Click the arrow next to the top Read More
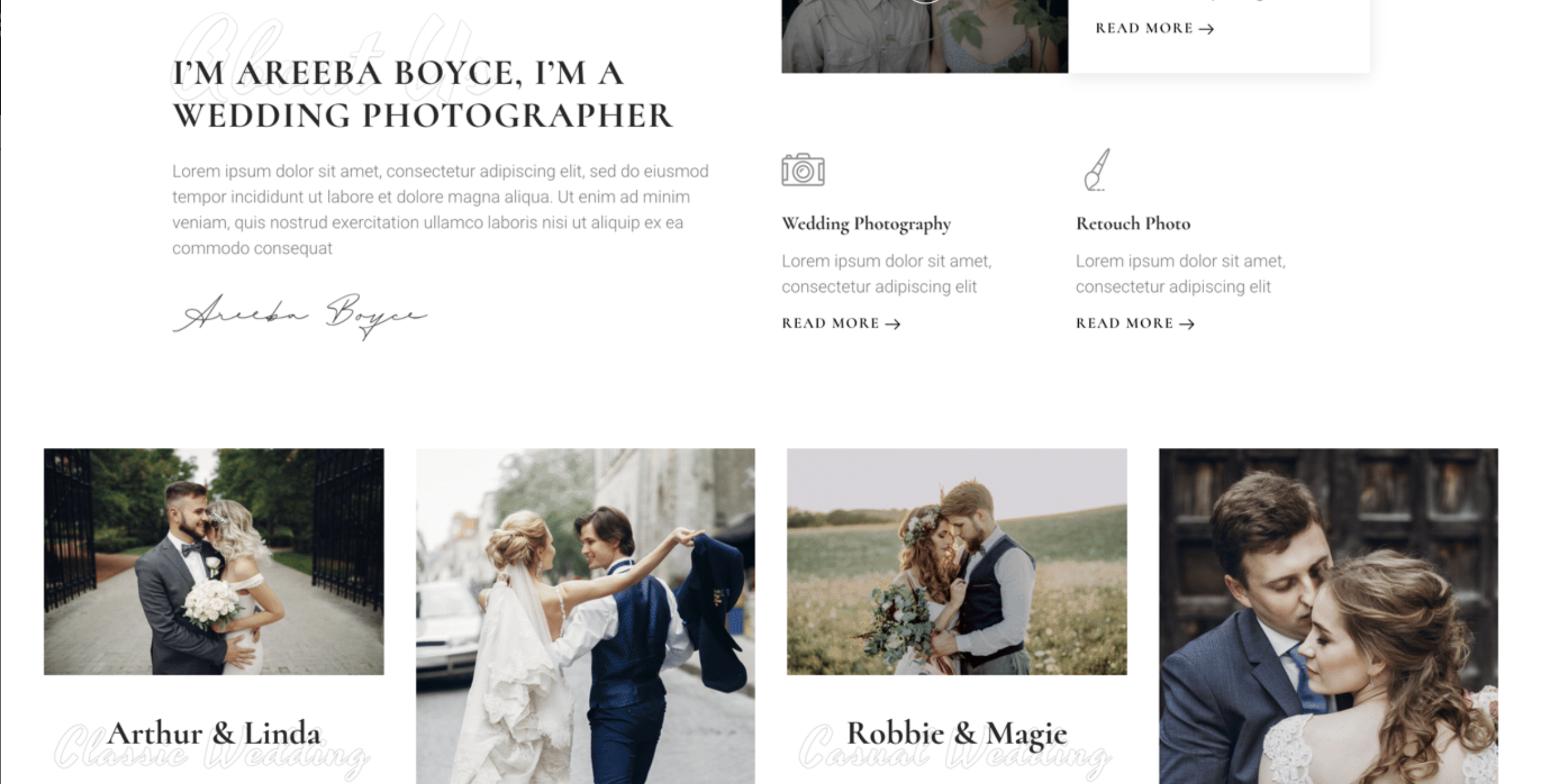Screen dimensions: 1541x784 tap(1207, 29)
